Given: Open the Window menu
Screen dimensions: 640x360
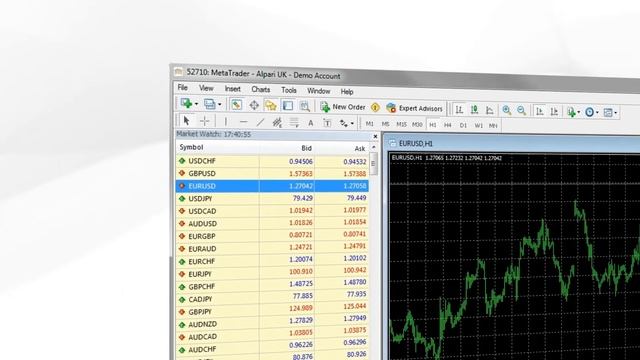Looking at the screenshot, I should pos(318,91).
